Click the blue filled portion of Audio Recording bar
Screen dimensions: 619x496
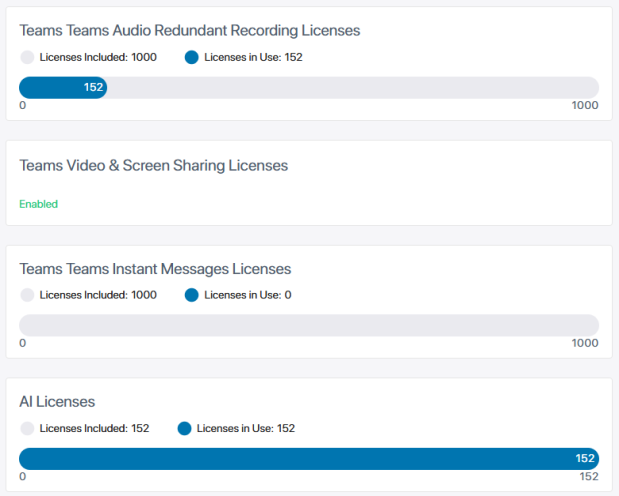click(x=60, y=87)
